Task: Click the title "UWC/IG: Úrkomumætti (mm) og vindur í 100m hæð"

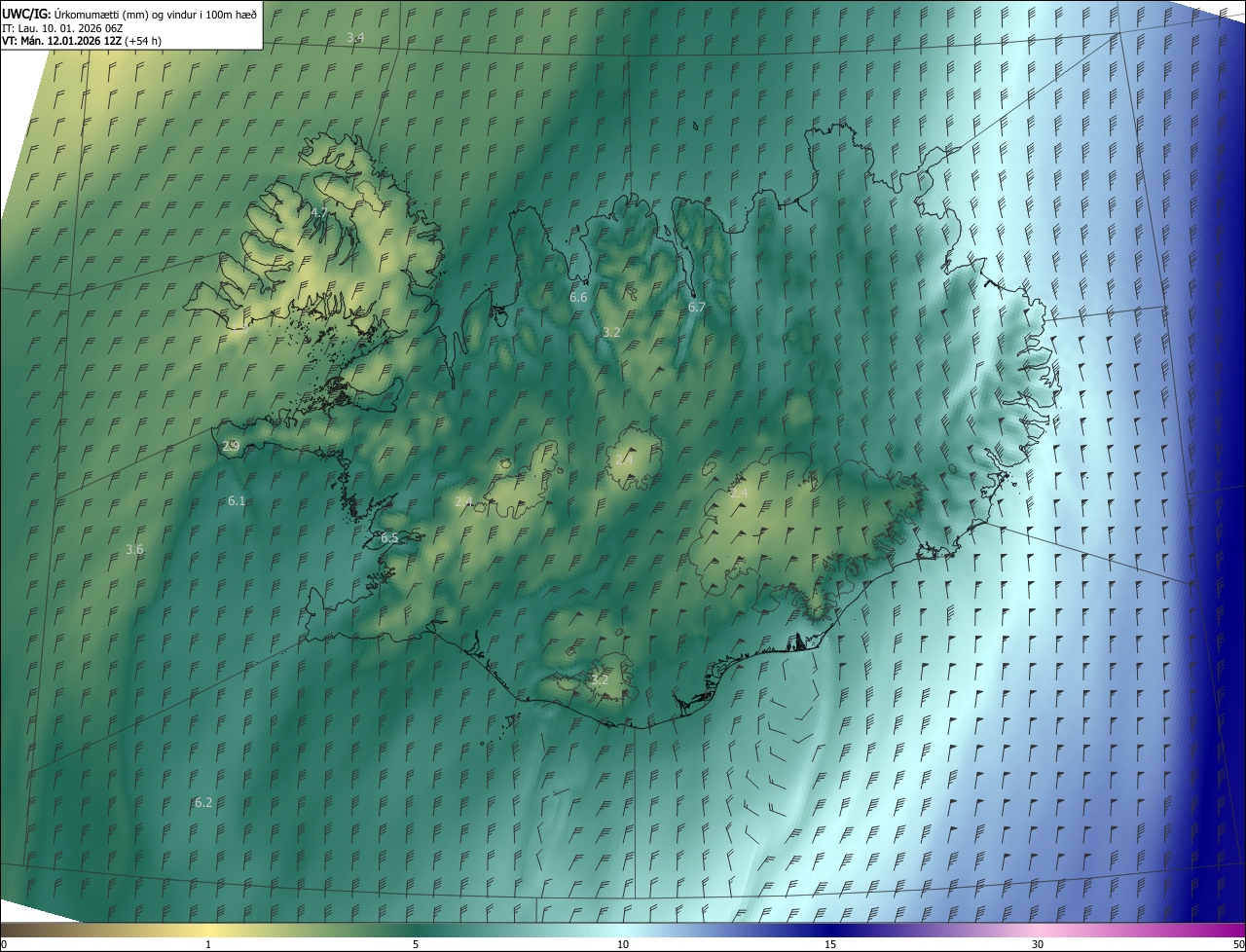Action: click(x=129, y=14)
